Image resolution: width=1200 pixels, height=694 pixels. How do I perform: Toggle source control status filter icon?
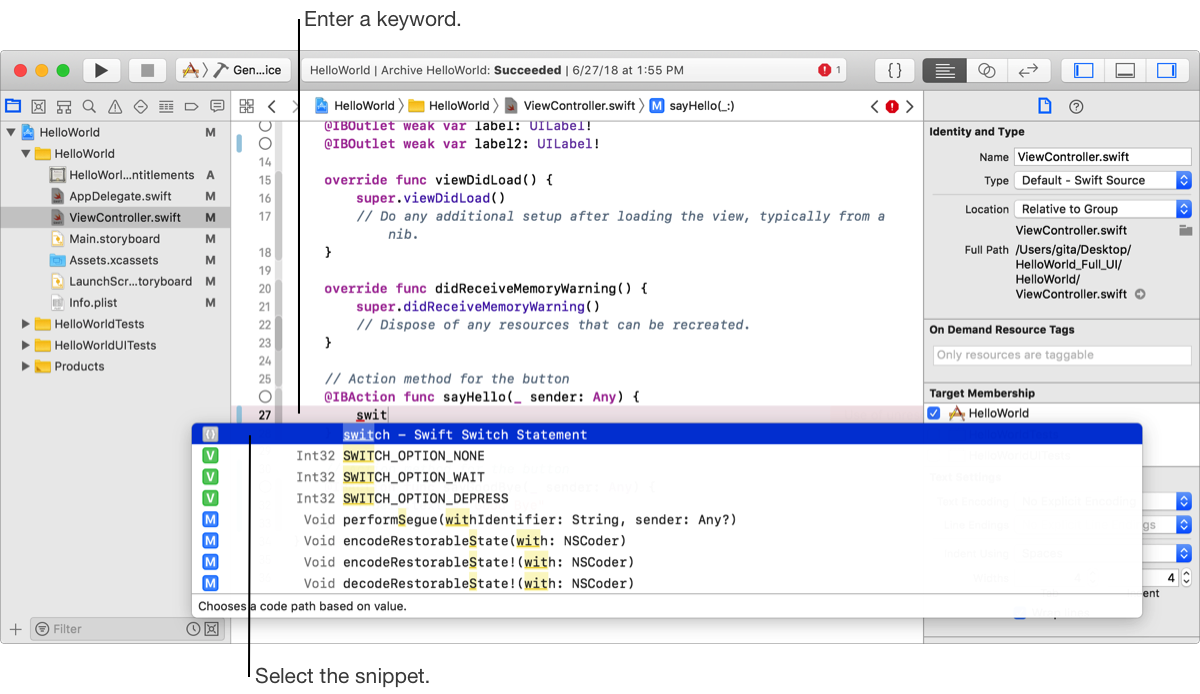tap(211, 629)
